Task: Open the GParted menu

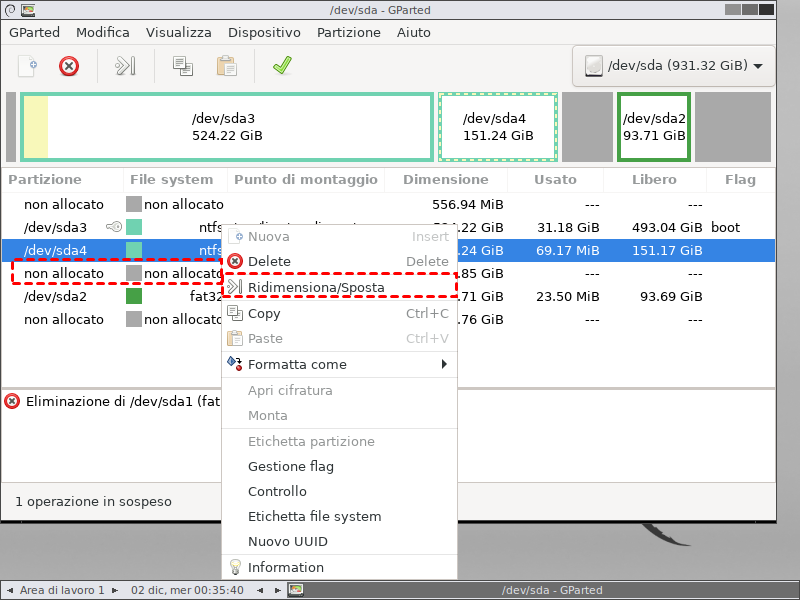Action: pyautogui.click(x=34, y=32)
